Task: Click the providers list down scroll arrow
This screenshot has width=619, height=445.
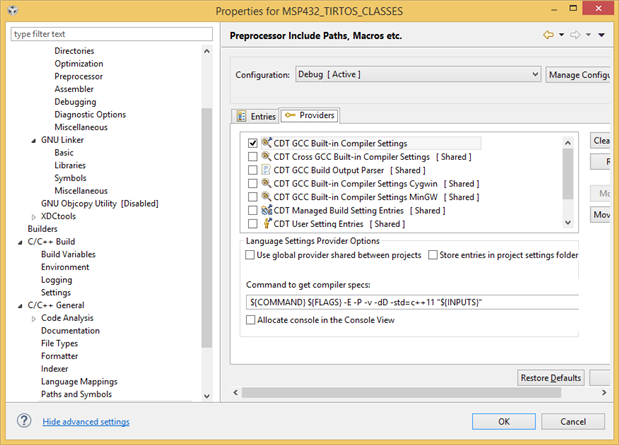Action: 568,223
